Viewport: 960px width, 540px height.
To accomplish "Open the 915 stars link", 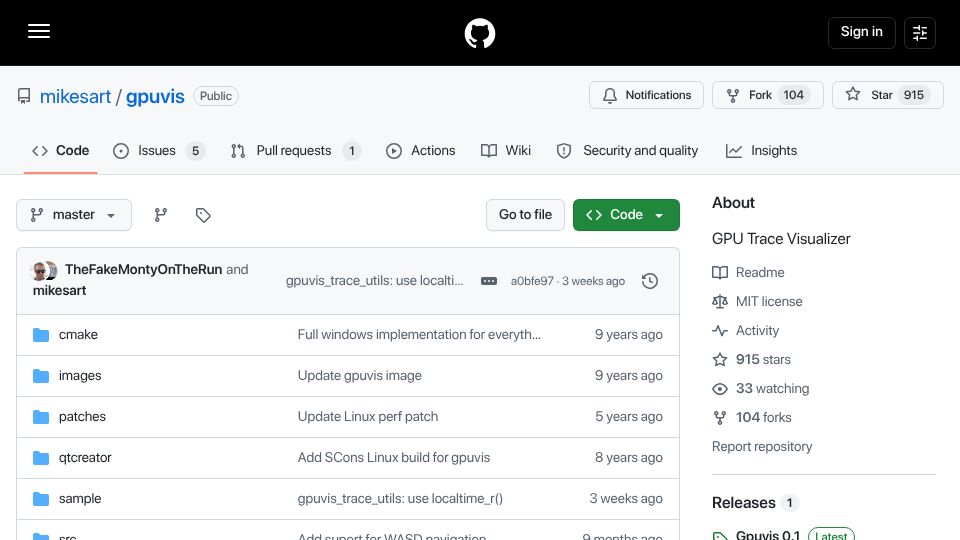I will 763,359.
